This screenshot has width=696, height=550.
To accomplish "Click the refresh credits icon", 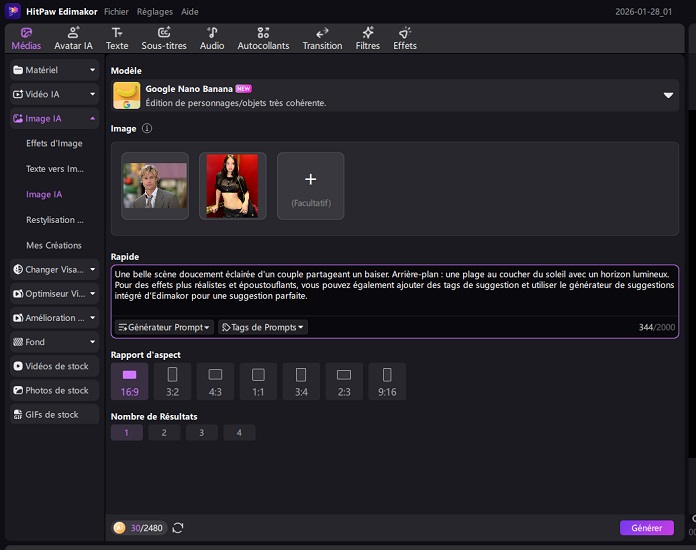I will 178,528.
